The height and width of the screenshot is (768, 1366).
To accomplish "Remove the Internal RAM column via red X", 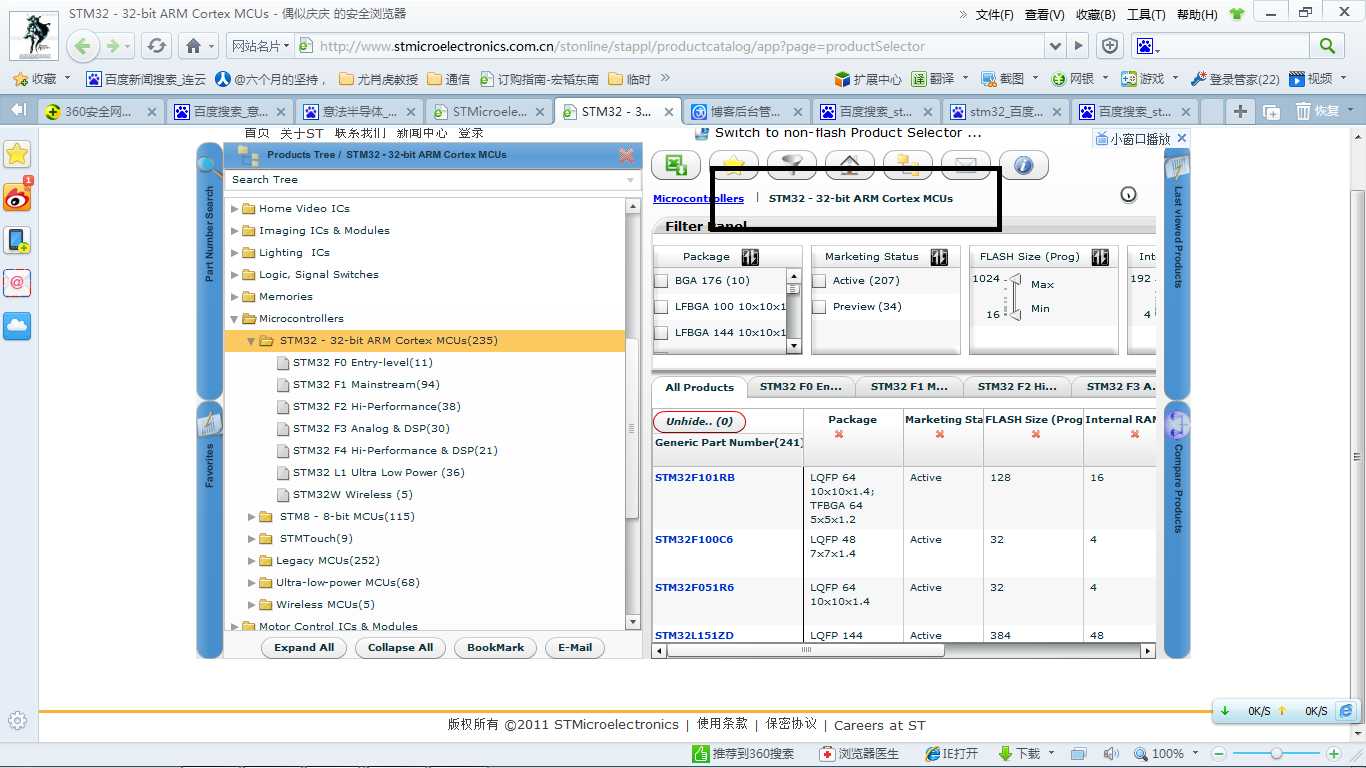I will [x=1135, y=434].
